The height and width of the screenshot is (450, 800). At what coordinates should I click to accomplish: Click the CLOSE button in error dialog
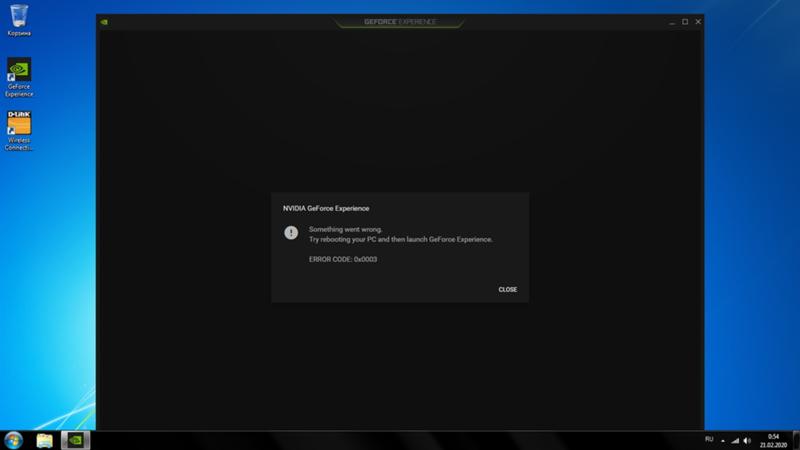pyautogui.click(x=507, y=290)
